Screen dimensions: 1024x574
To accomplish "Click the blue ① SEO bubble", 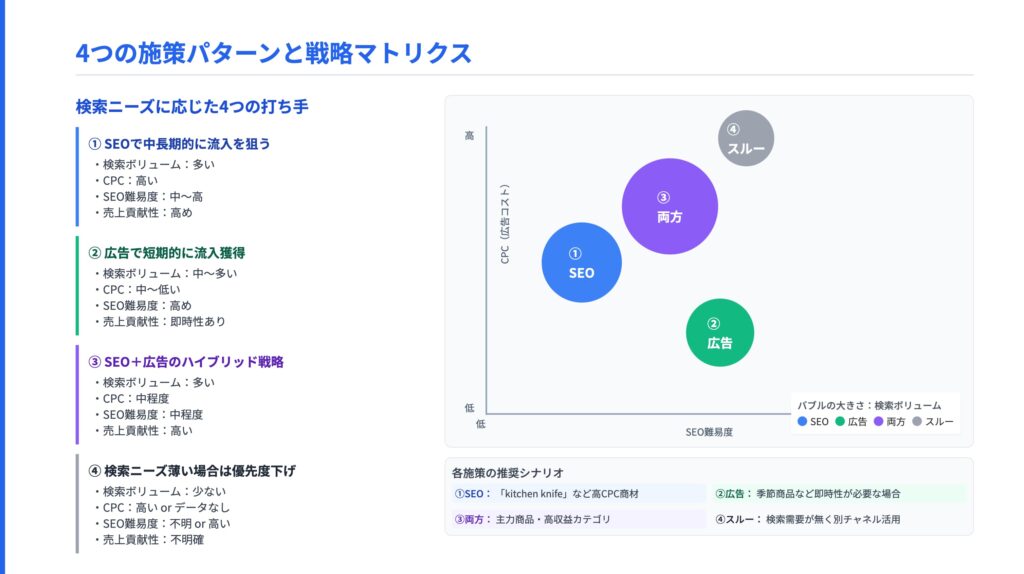I will (581, 262).
